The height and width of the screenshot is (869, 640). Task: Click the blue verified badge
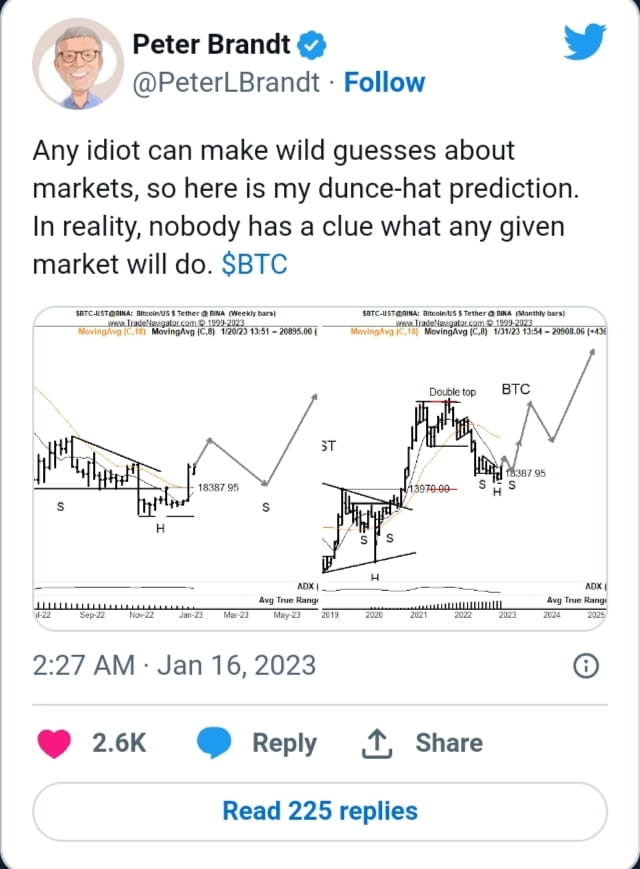click(x=314, y=45)
